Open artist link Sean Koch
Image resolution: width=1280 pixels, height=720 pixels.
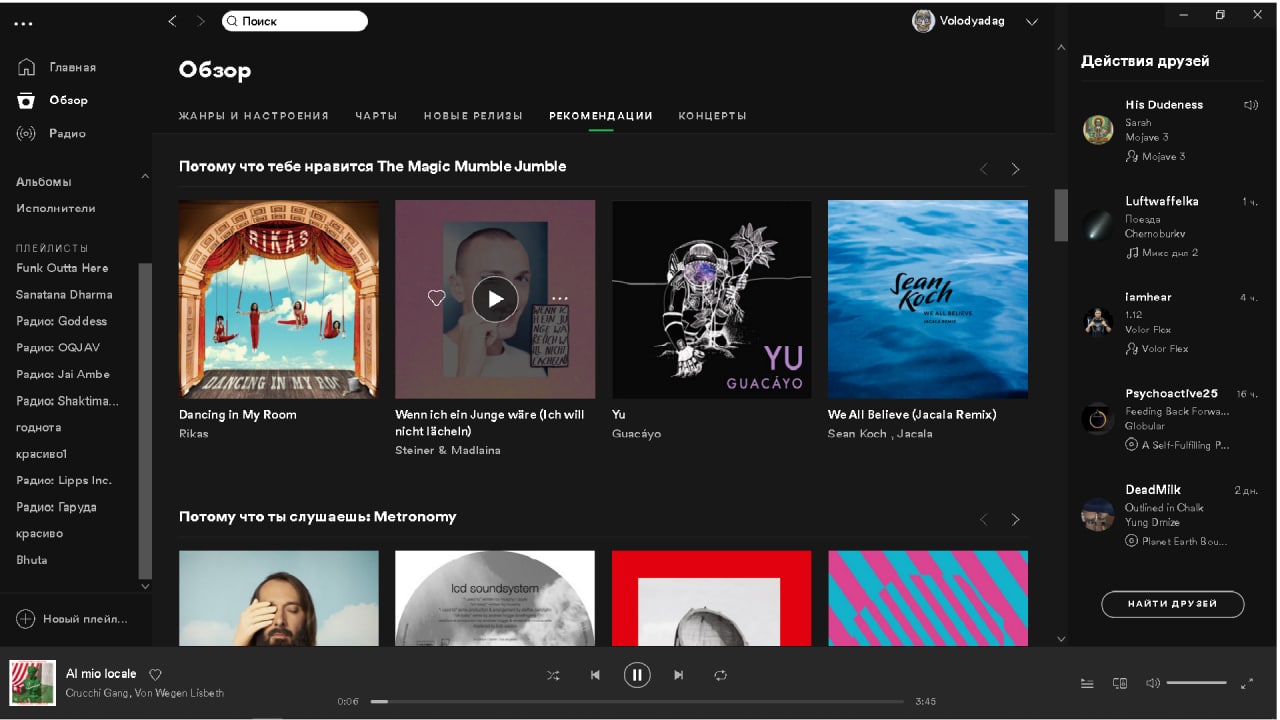click(x=857, y=434)
